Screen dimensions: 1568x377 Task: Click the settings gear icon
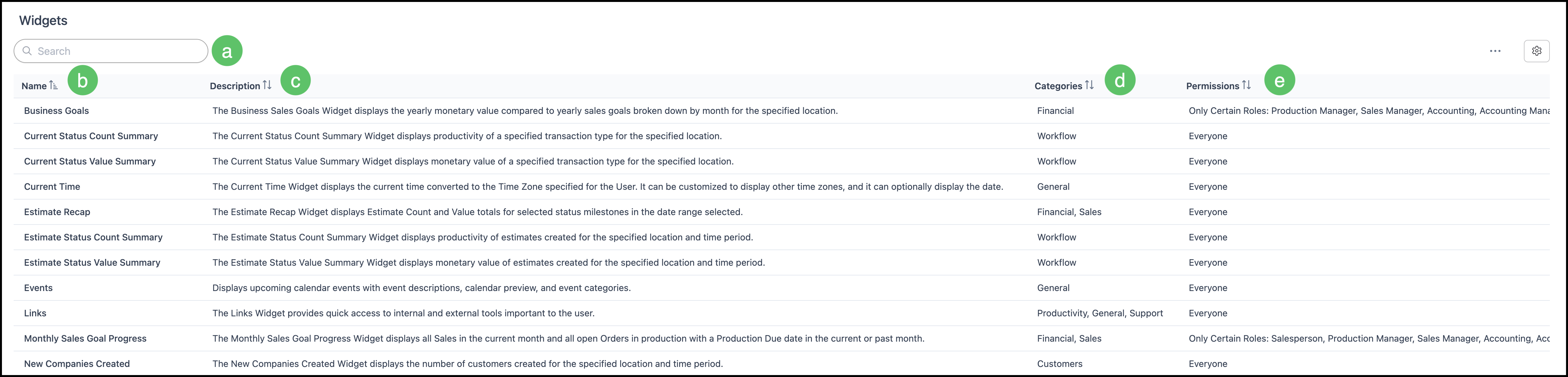[x=1536, y=51]
